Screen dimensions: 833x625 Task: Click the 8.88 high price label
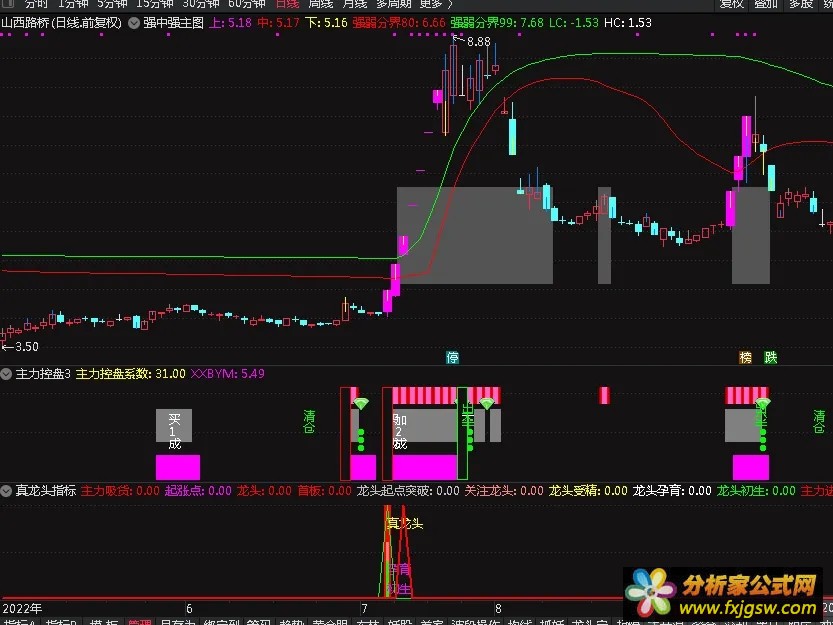point(479,42)
